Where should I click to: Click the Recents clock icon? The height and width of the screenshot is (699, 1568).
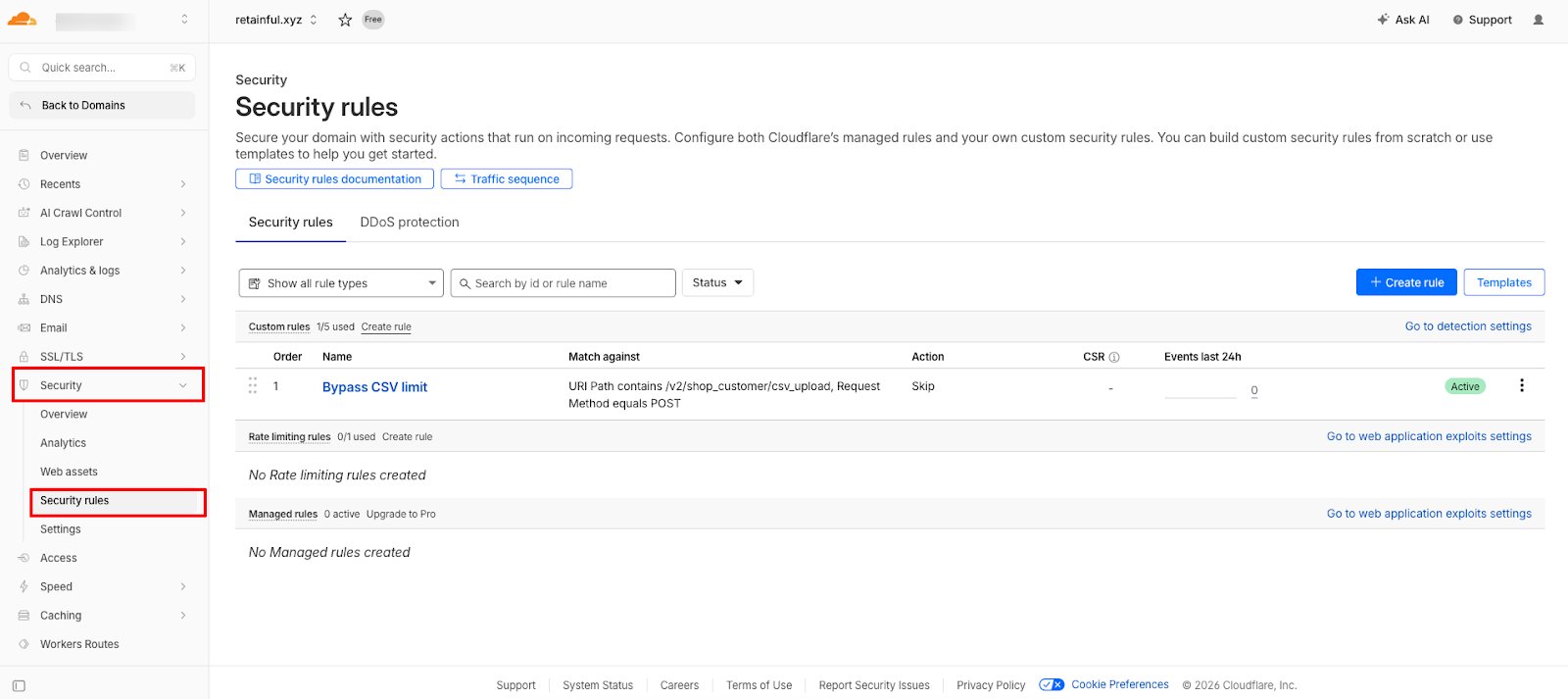24,184
